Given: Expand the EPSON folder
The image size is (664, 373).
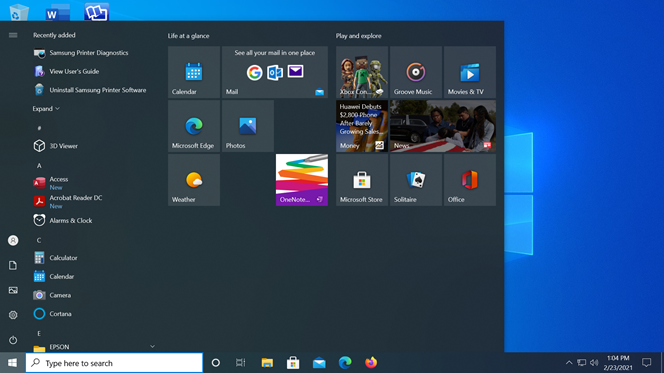Looking at the screenshot, I should pyautogui.click(x=94, y=347).
